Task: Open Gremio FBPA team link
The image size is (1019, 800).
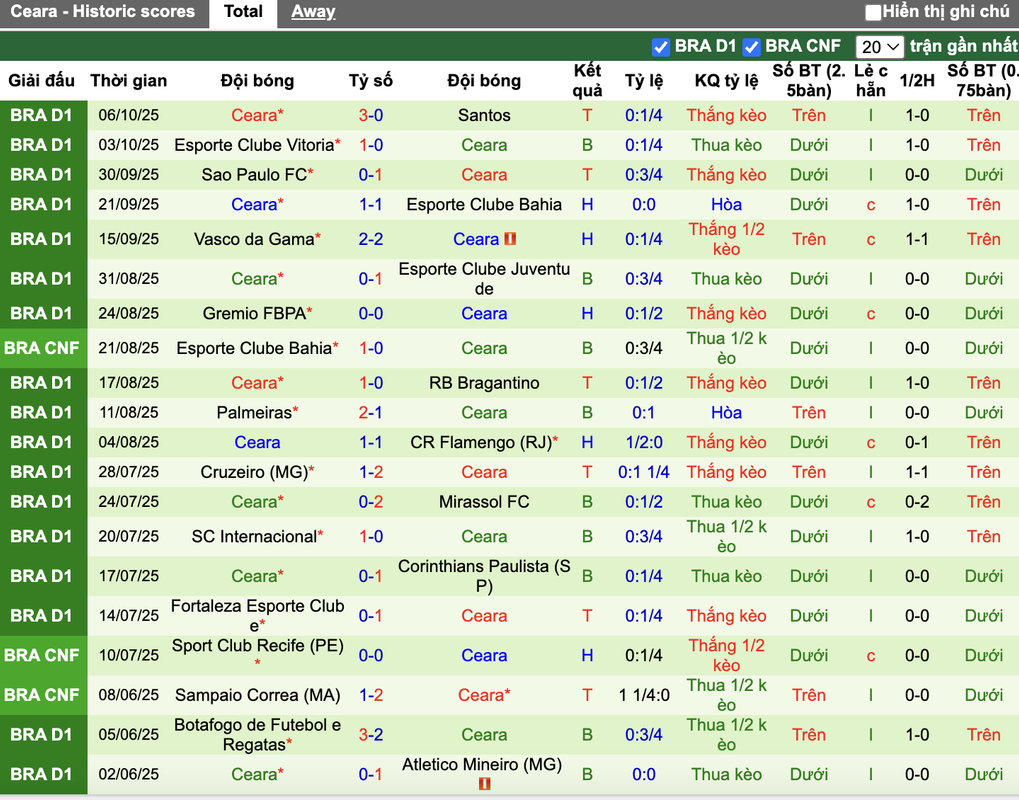Action: pos(254,313)
